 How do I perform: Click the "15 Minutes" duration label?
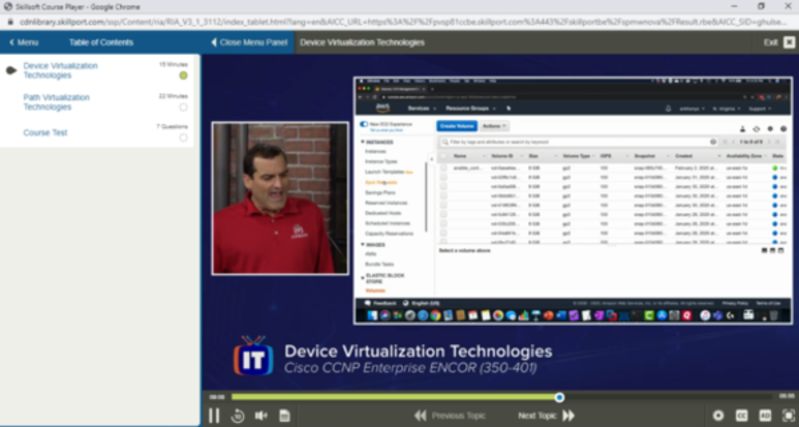[173, 64]
